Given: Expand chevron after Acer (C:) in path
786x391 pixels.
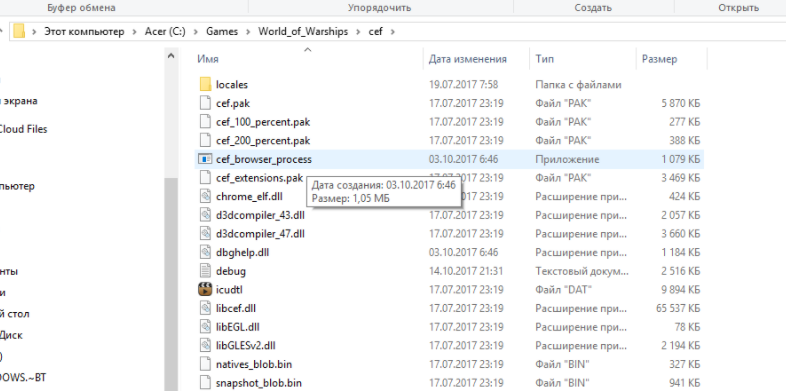Looking at the screenshot, I should pyautogui.click(x=196, y=32).
